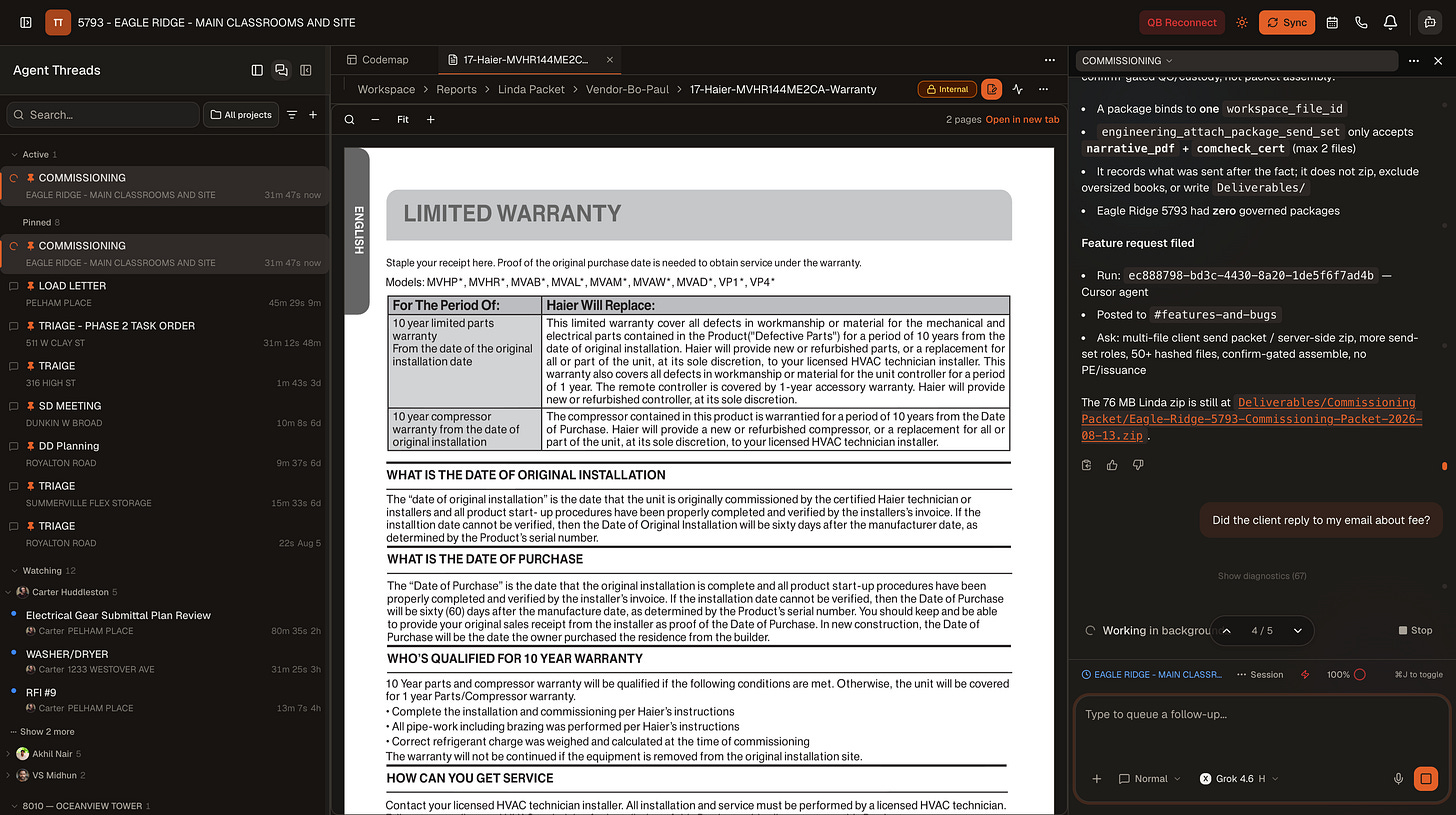Open the thread filter lines icon
The height and width of the screenshot is (815, 1456).
click(x=292, y=115)
